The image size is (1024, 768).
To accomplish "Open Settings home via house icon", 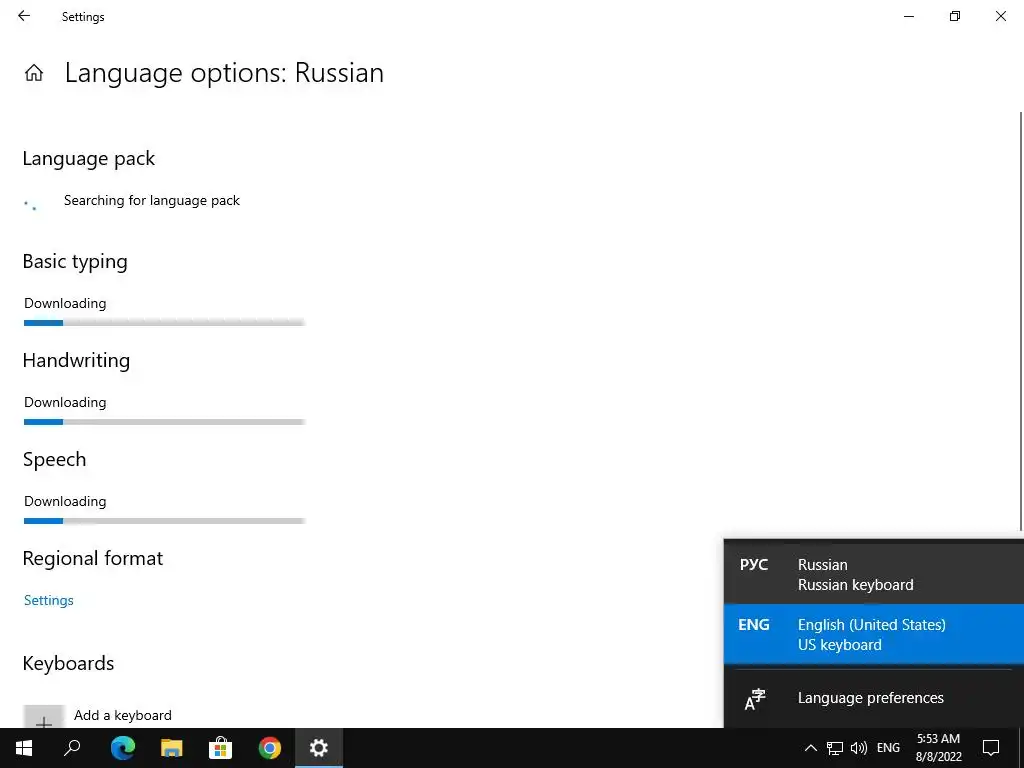I will pyautogui.click(x=34, y=72).
